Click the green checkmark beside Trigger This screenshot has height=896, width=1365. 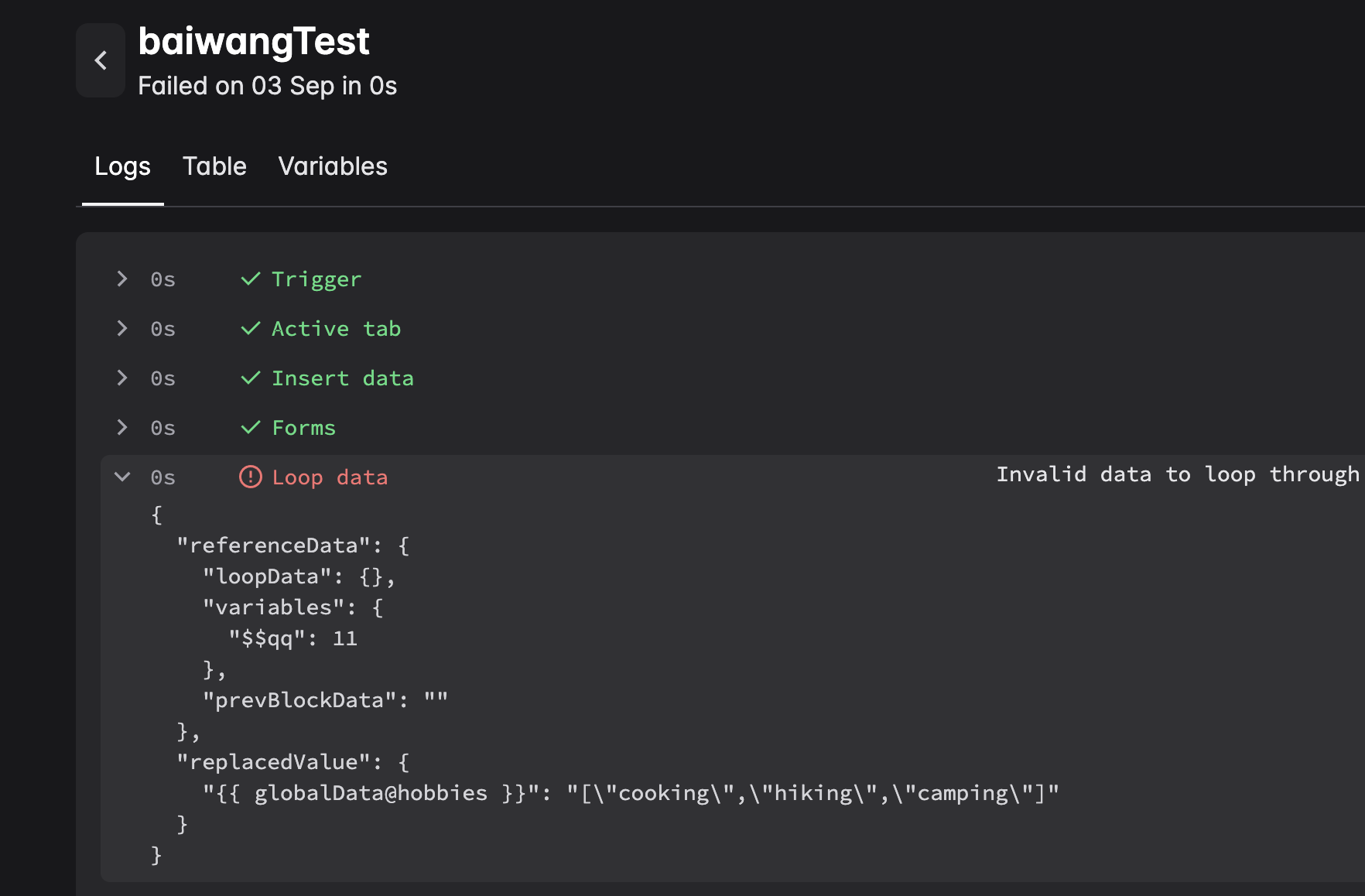249,279
